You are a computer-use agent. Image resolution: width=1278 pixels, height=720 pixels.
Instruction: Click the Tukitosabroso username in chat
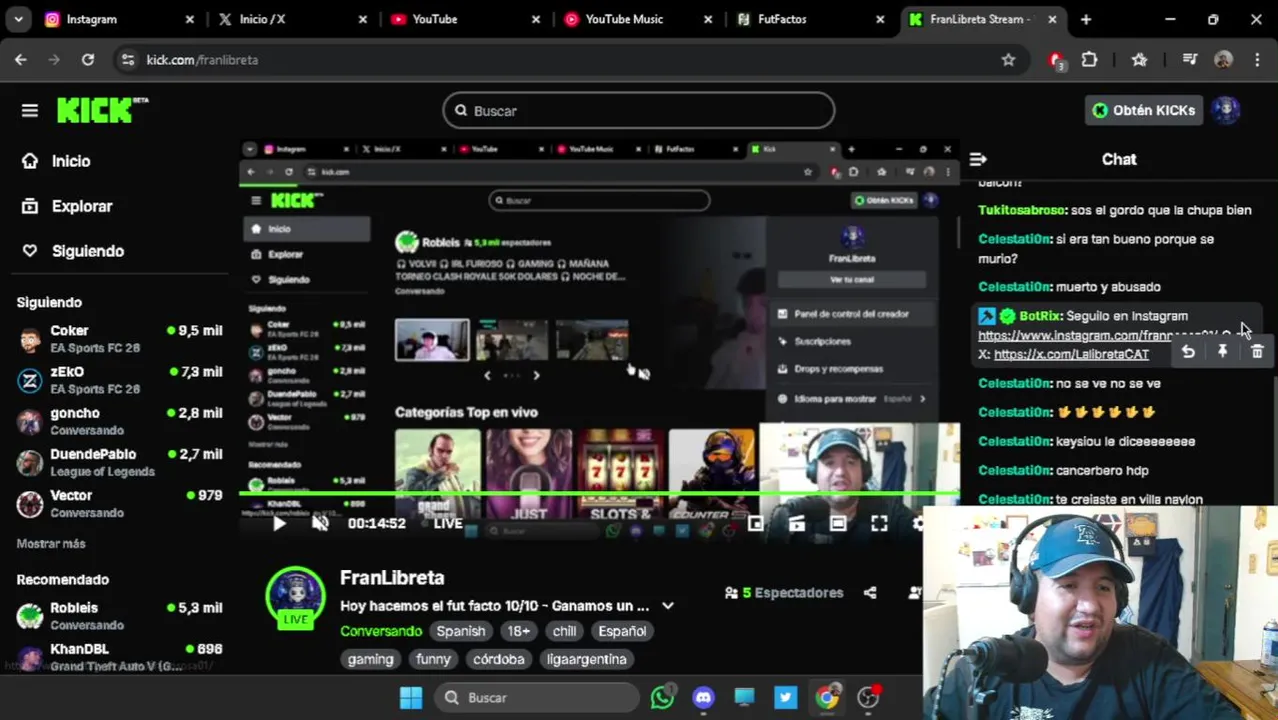[x=1022, y=210]
